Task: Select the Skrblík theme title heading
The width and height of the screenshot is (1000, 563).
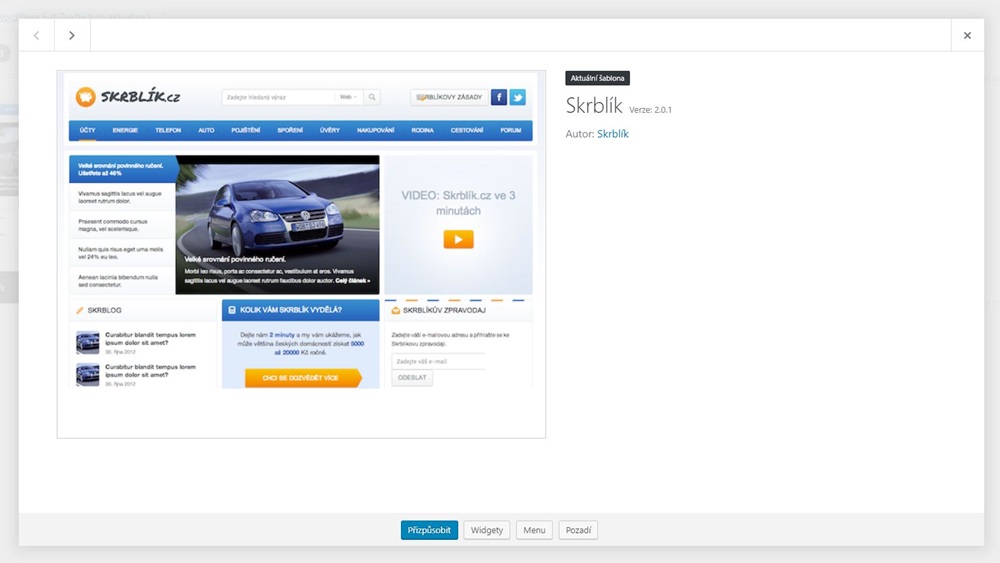Action: pyautogui.click(x=594, y=106)
